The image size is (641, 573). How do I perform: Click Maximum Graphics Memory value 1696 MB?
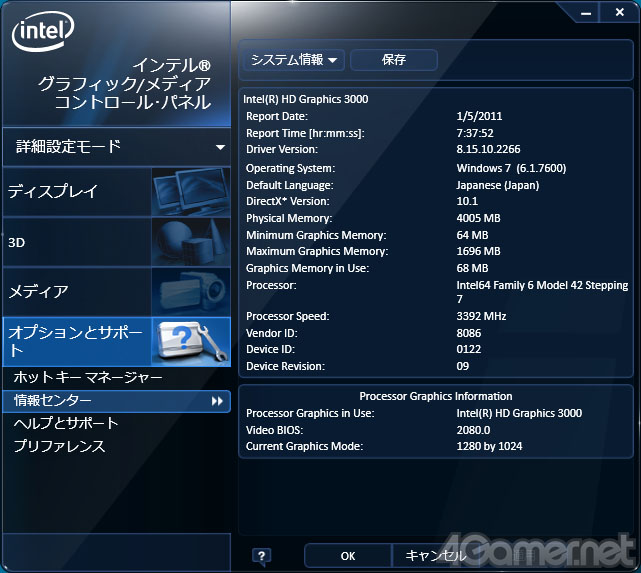click(x=478, y=251)
